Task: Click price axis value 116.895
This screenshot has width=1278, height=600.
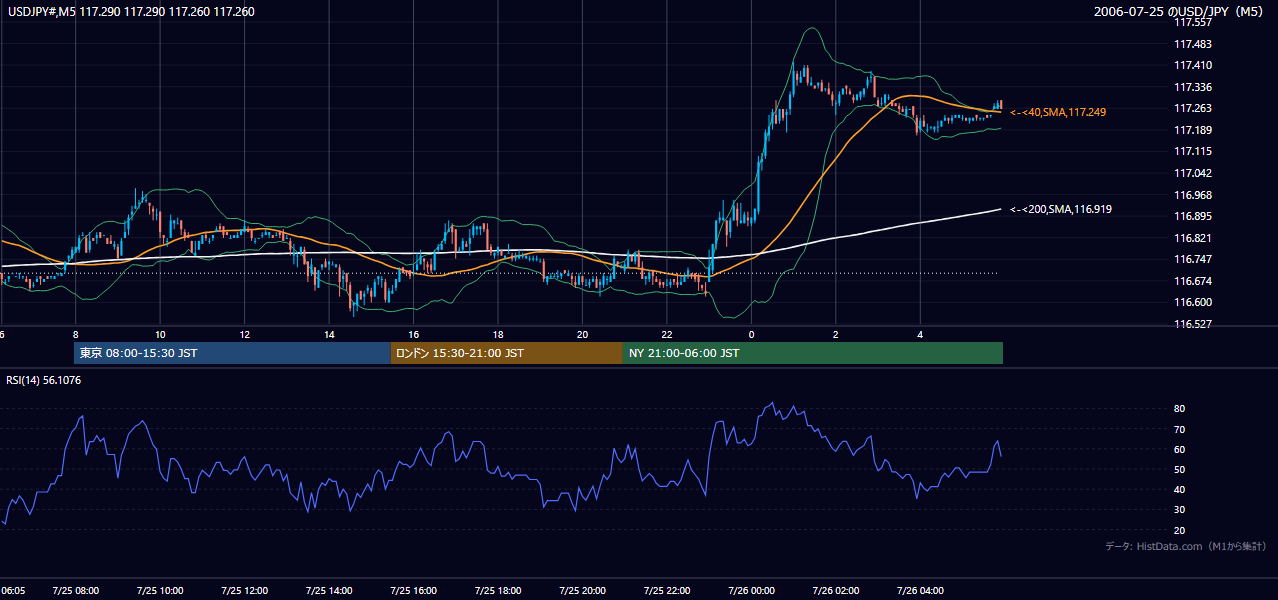Action: coord(1193,216)
